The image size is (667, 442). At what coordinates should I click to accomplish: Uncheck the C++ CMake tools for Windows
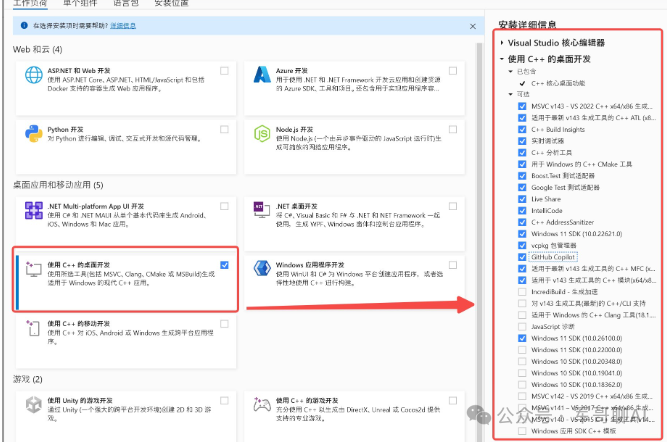pos(522,164)
